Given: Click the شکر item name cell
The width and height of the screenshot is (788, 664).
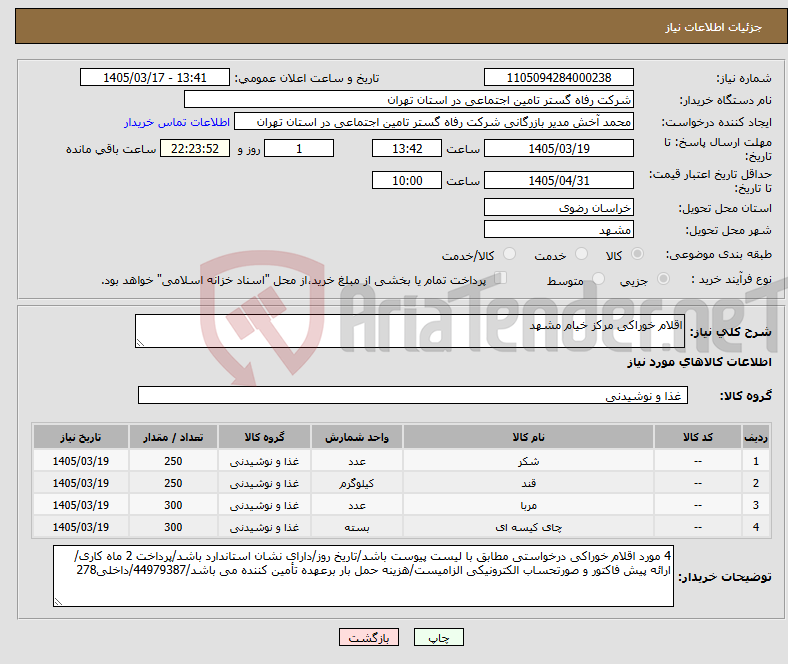Looking at the screenshot, I should (x=528, y=461).
